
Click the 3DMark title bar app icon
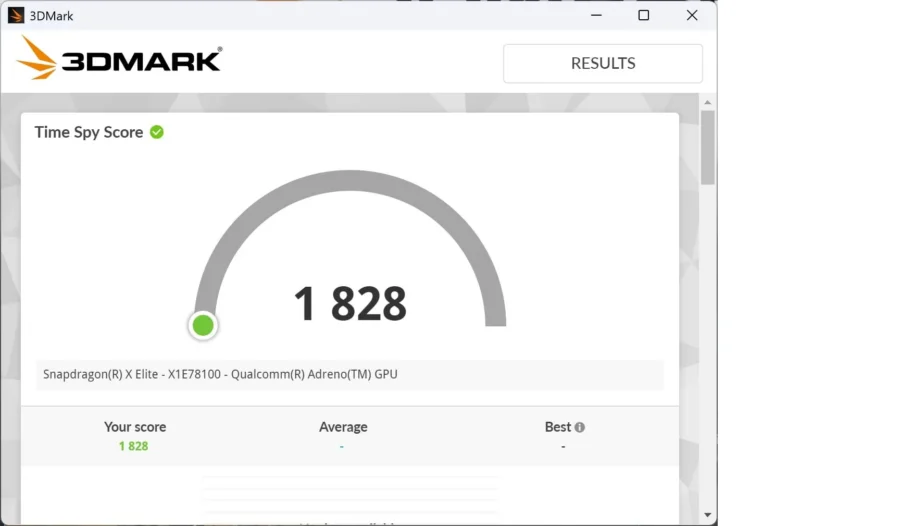tap(16, 16)
